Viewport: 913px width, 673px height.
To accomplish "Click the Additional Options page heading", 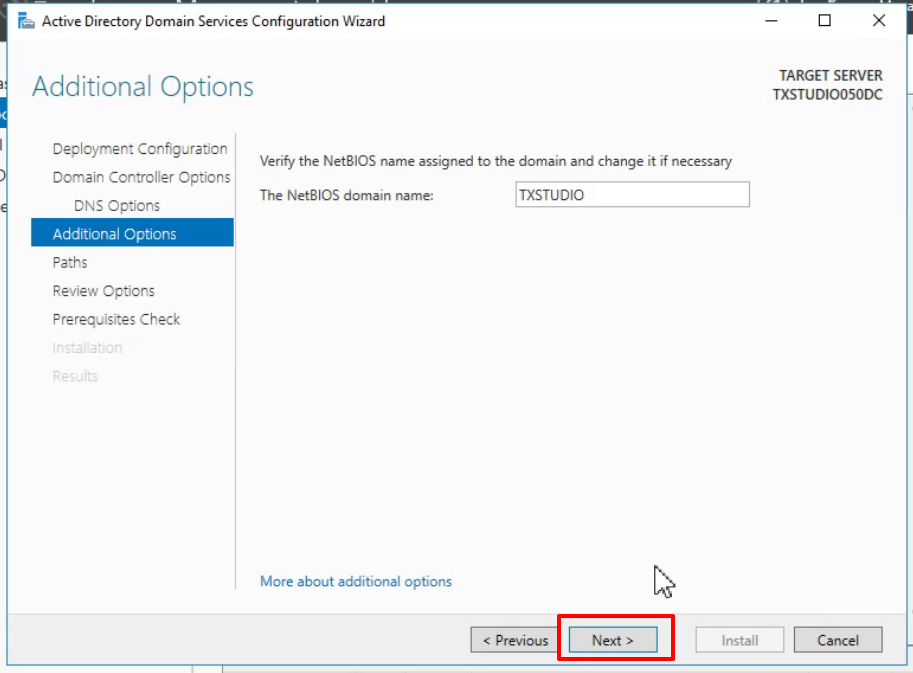I will (143, 87).
